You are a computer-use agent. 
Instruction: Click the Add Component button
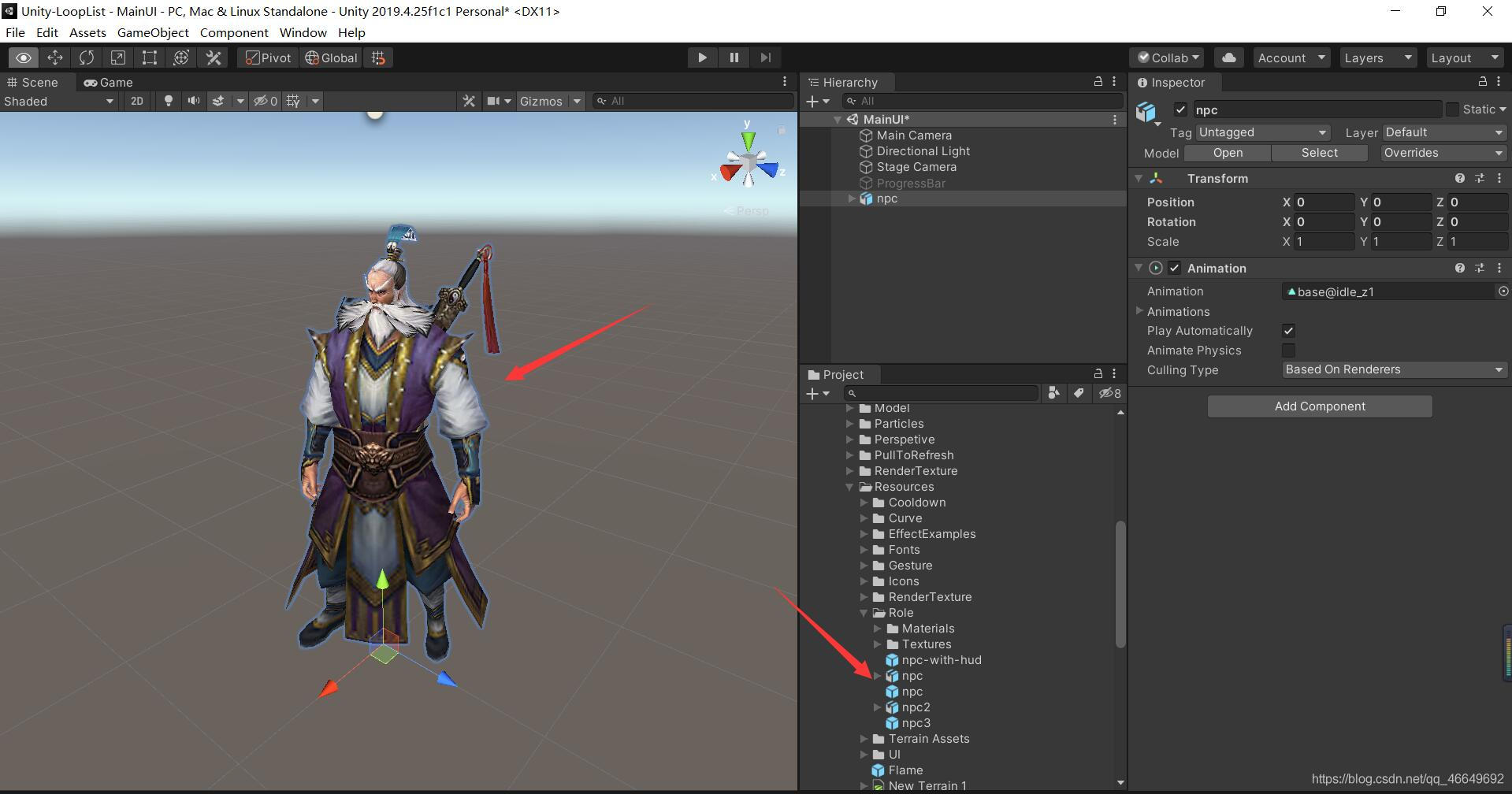tap(1320, 406)
